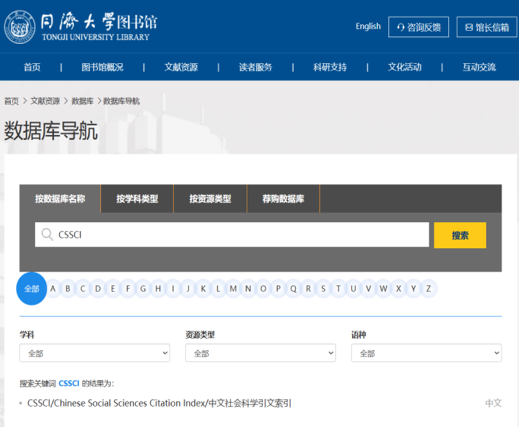
Task: Filter databases by letter P
Action: (x=278, y=289)
